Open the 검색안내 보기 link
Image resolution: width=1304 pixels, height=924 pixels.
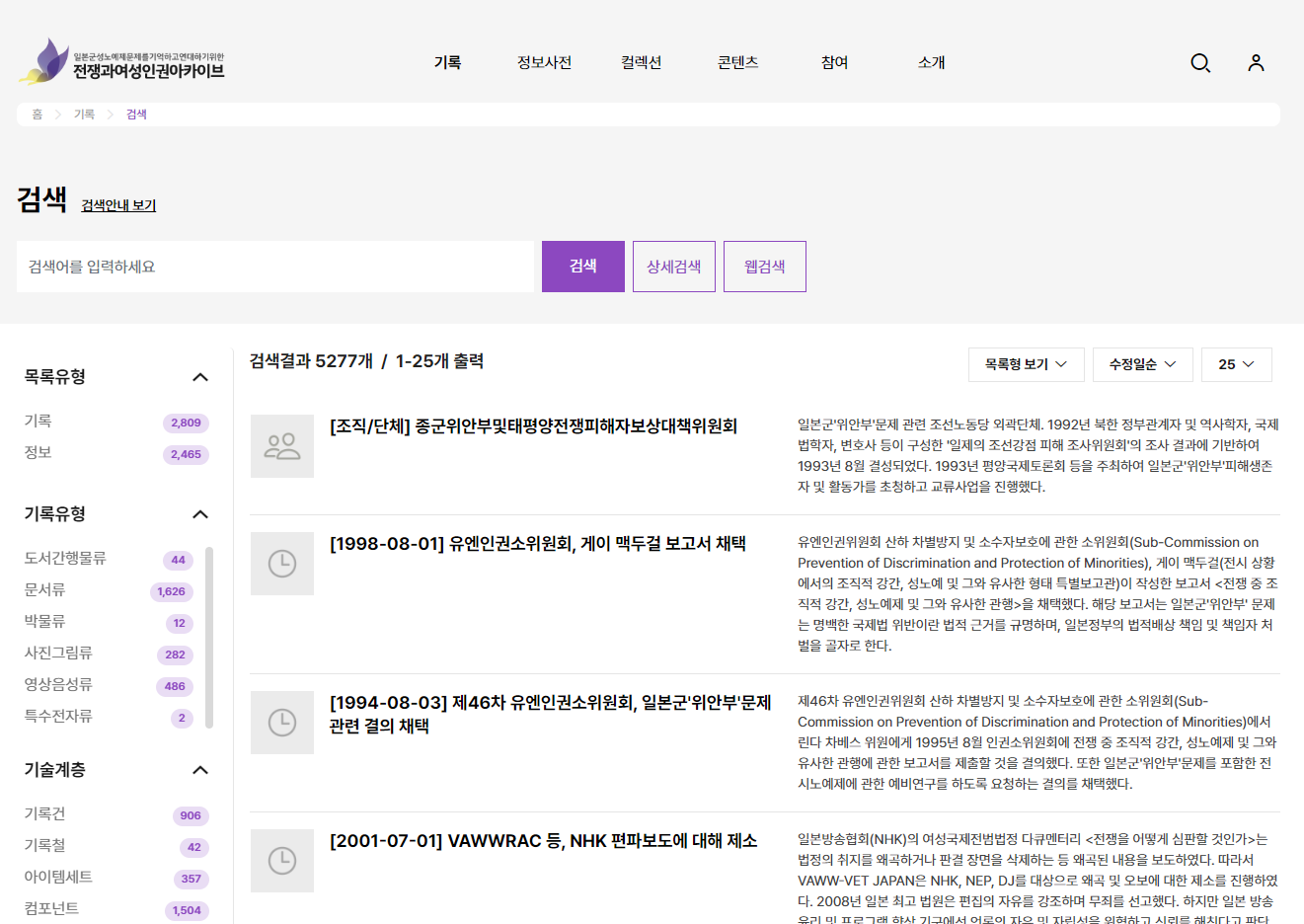point(118,205)
